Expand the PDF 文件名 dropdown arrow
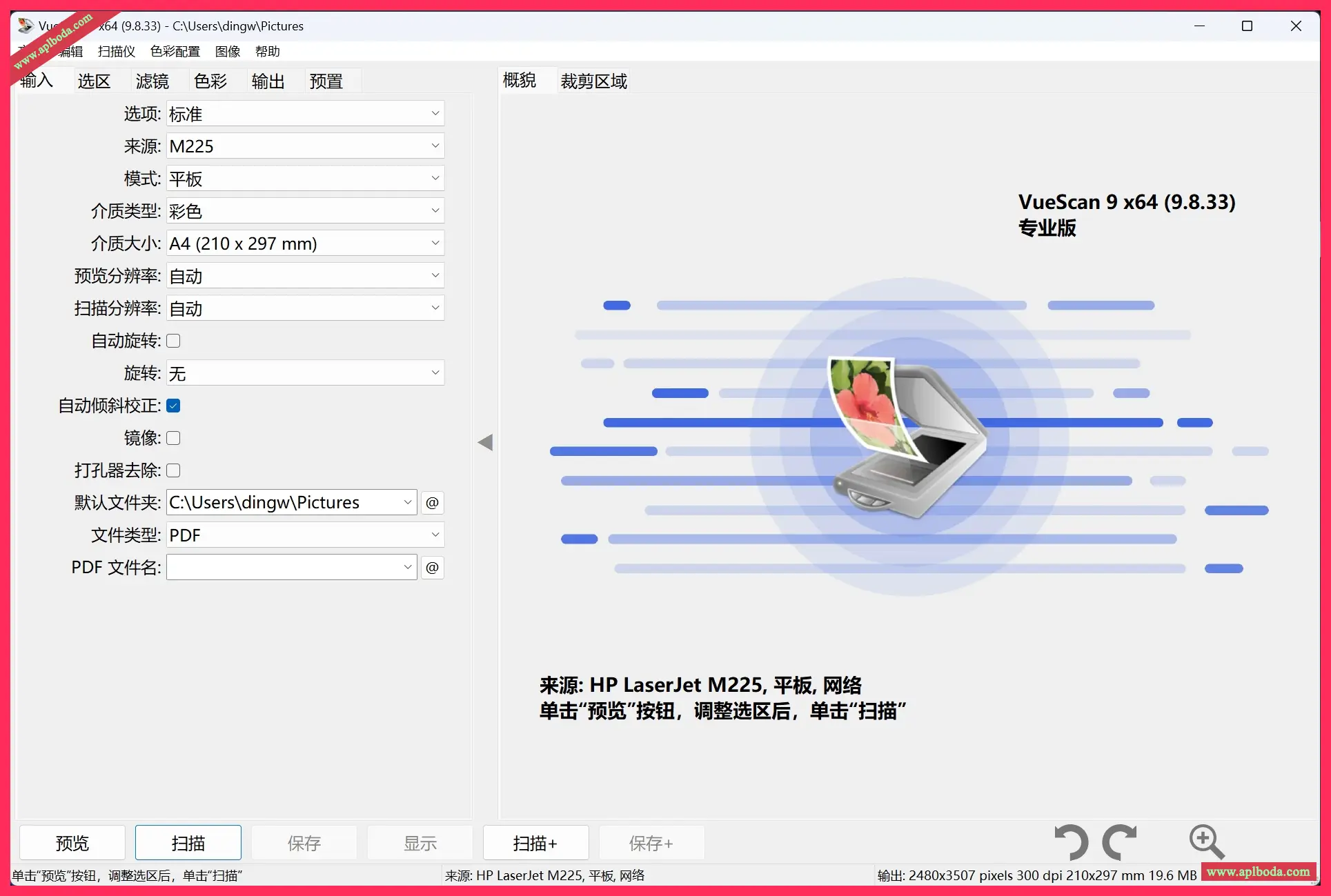Viewport: 1331px width, 896px height. tap(408, 567)
